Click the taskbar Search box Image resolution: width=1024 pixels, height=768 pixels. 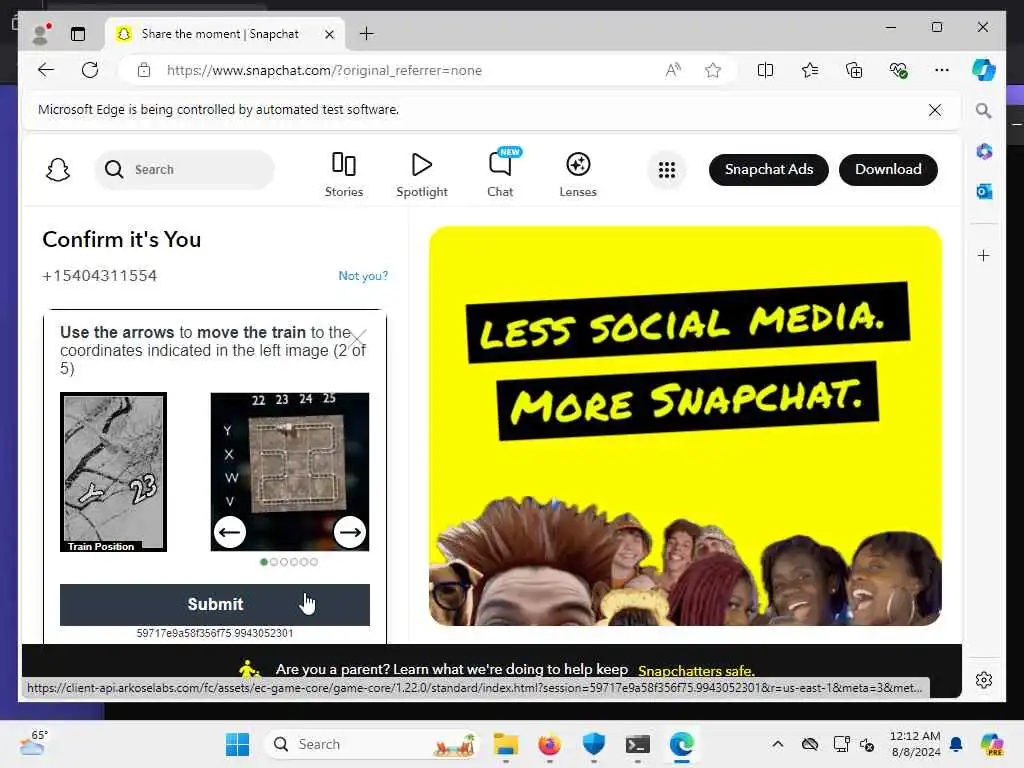click(372, 744)
